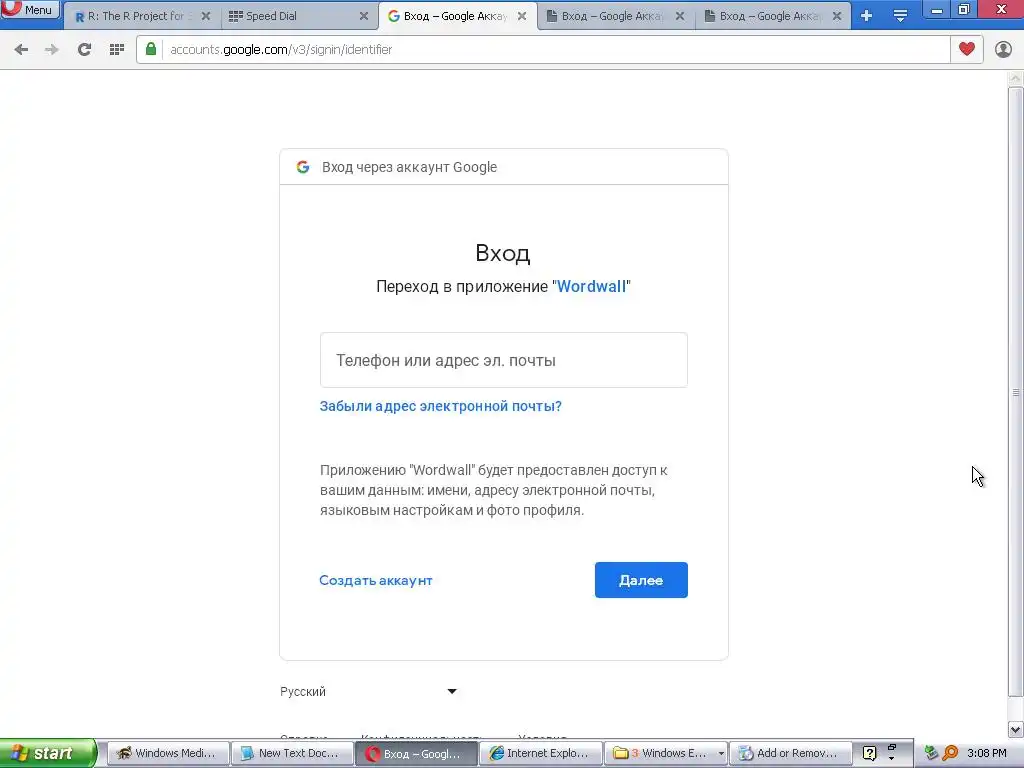Viewport: 1024px width, 768px height.
Task: Close the Speed Dial tab
Action: (x=364, y=16)
